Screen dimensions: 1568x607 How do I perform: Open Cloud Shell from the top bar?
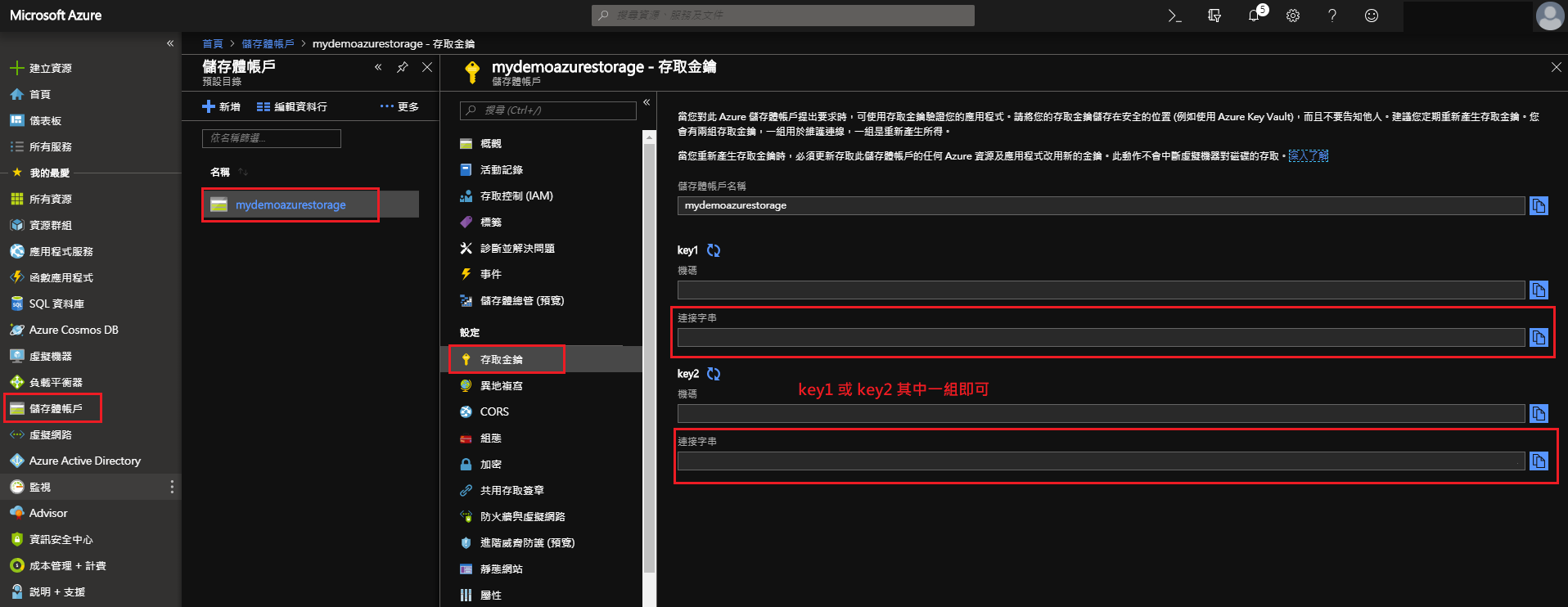tap(1174, 16)
